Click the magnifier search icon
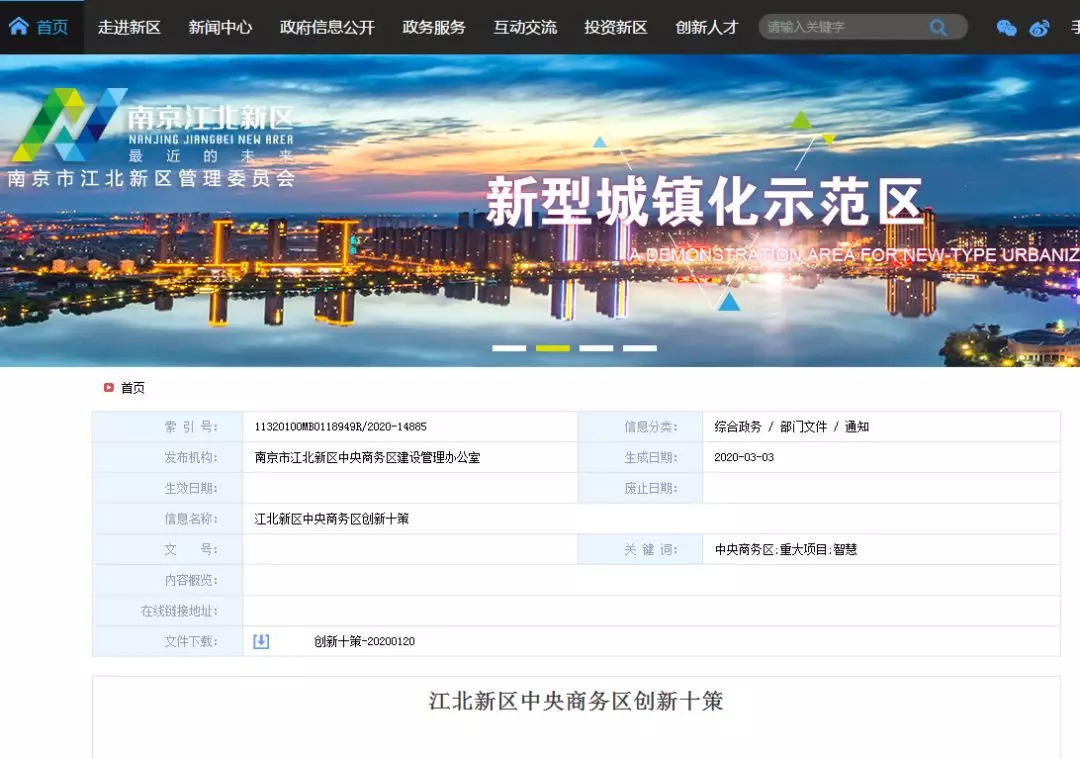 click(938, 28)
